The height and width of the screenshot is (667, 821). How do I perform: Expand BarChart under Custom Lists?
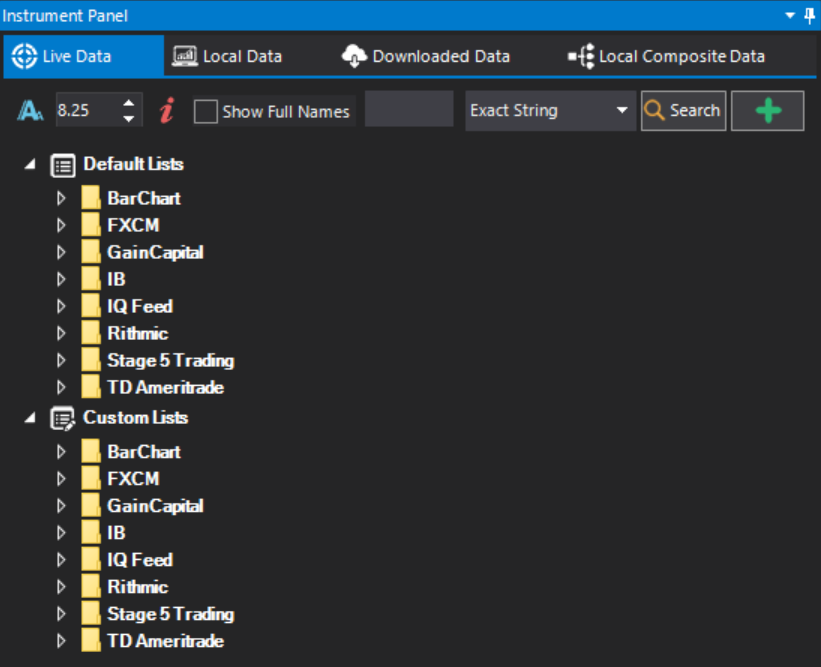coord(61,451)
